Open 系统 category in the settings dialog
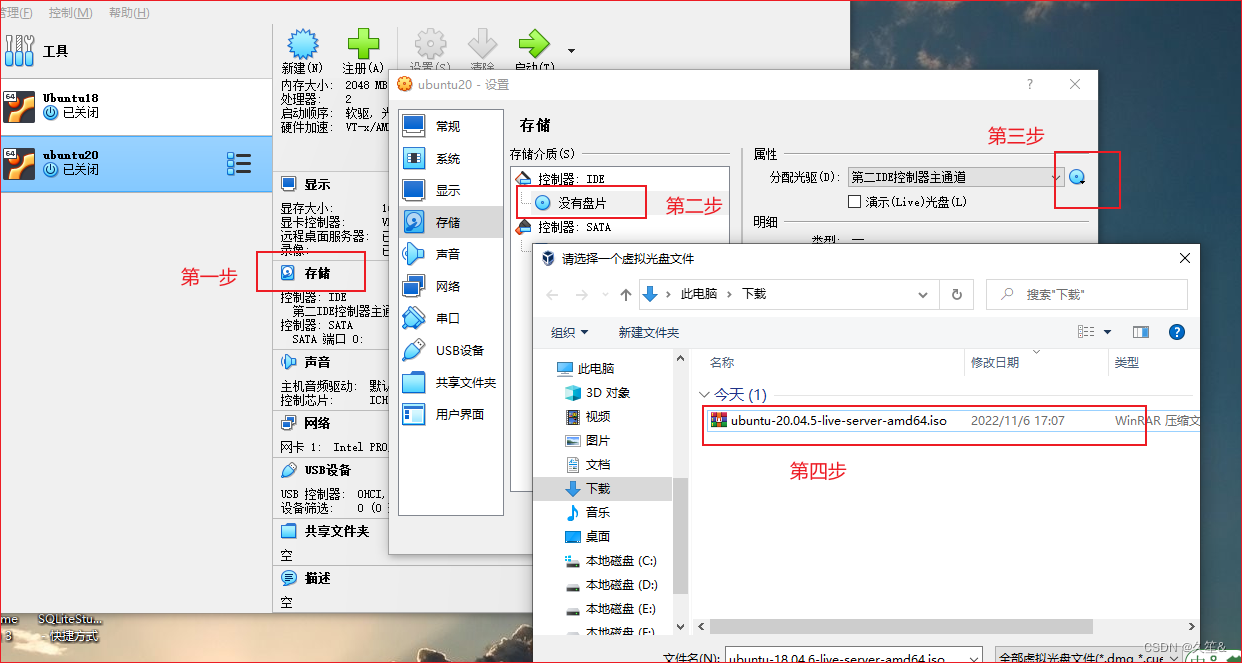 [x=450, y=158]
